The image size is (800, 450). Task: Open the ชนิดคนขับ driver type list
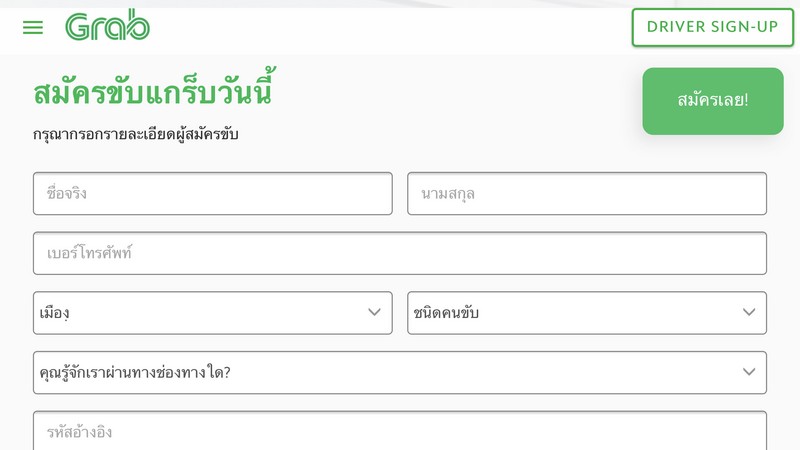click(x=570, y=313)
